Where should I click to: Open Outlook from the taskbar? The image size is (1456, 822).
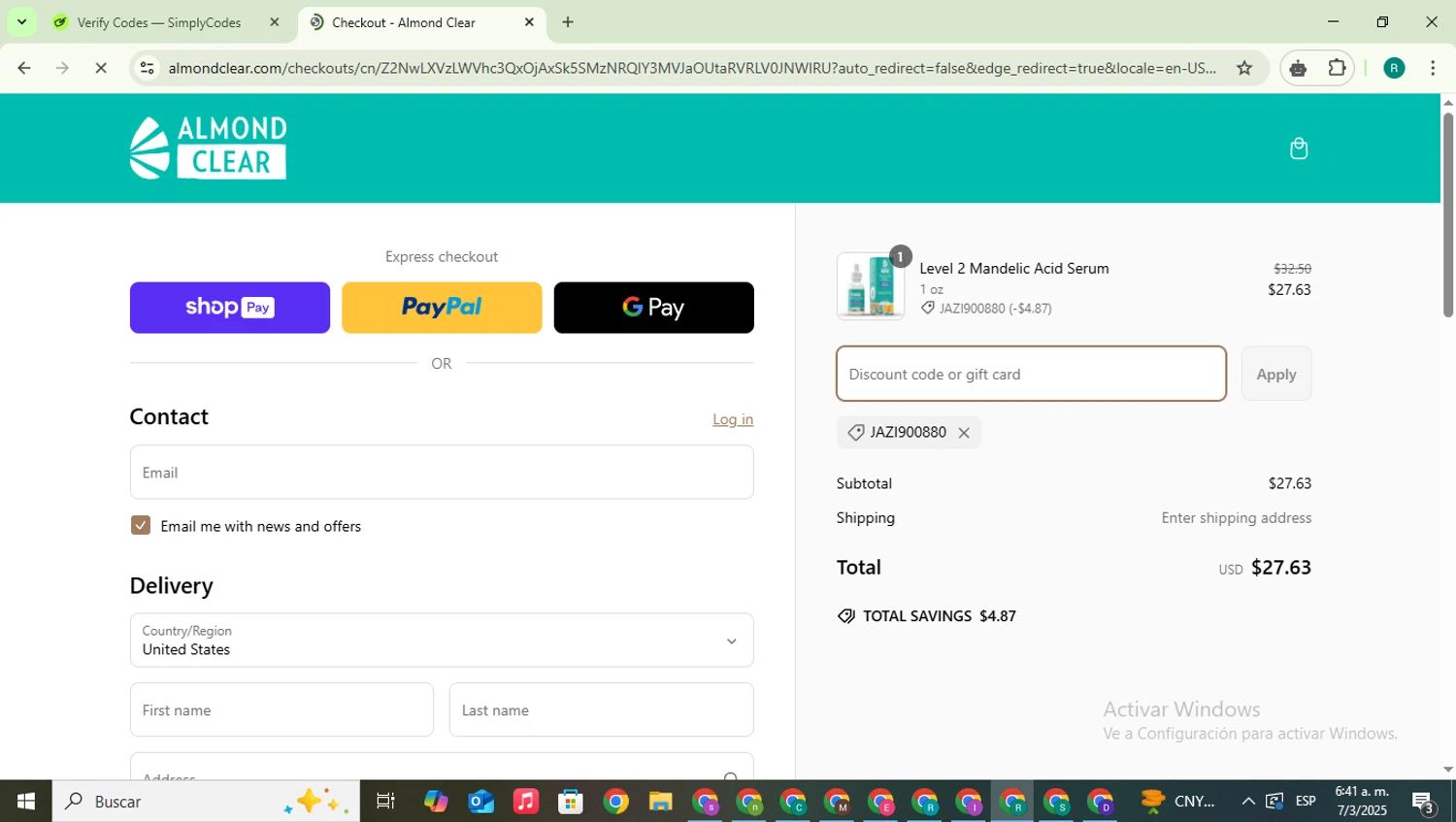(x=480, y=801)
